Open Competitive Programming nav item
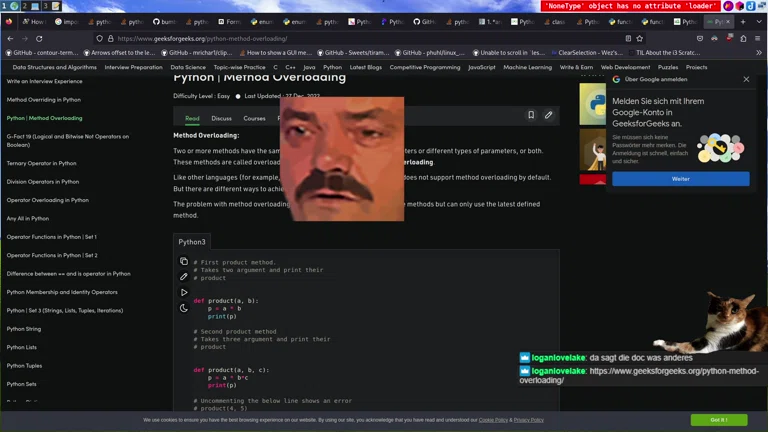Screen dimensions: 768x432 point(425,67)
